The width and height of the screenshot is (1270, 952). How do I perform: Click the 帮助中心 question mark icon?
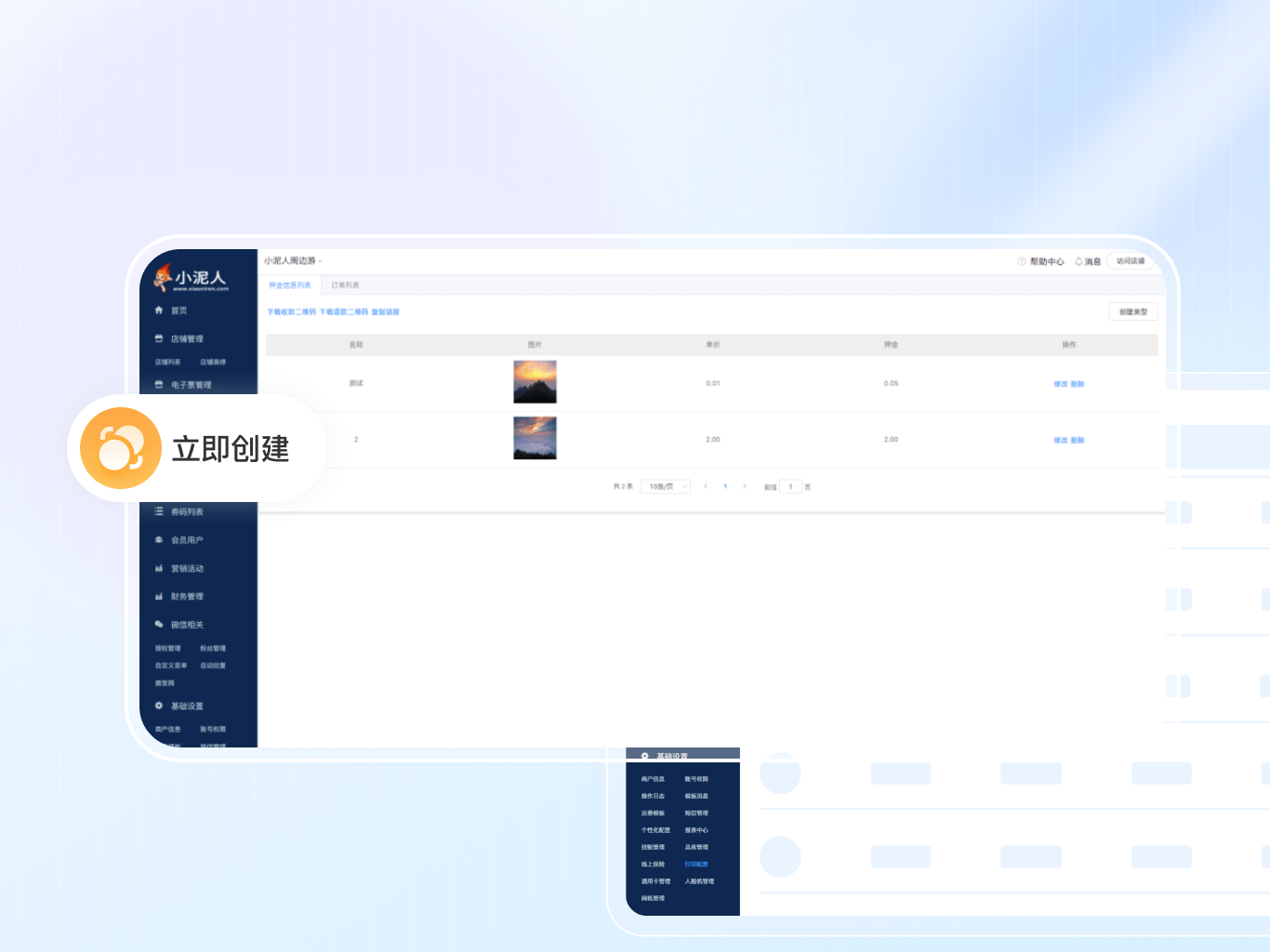click(x=1022, y=262)
